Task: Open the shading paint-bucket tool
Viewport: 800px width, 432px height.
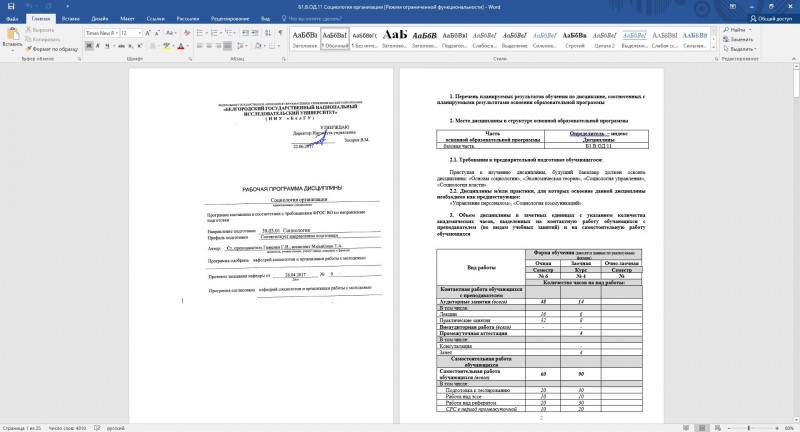Action: point(258,46)
